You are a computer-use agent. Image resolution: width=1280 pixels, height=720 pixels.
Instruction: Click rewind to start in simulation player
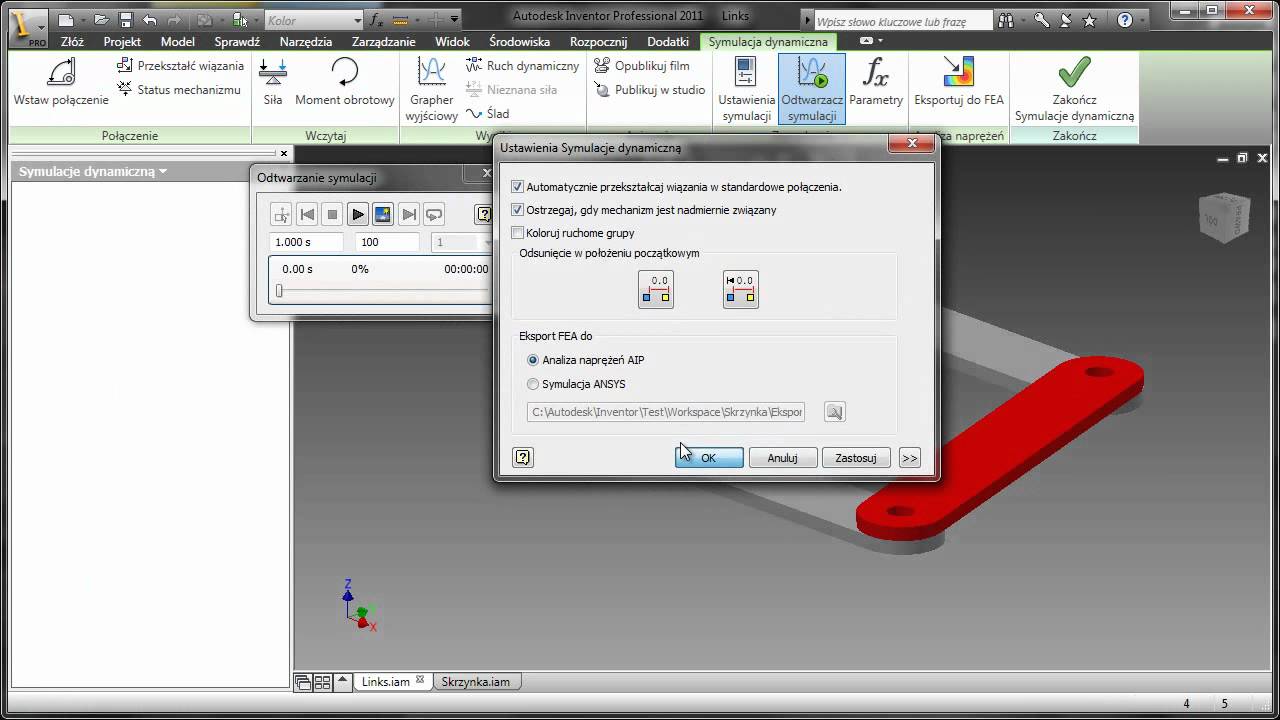pyautogui.click(x=308, y=214)
